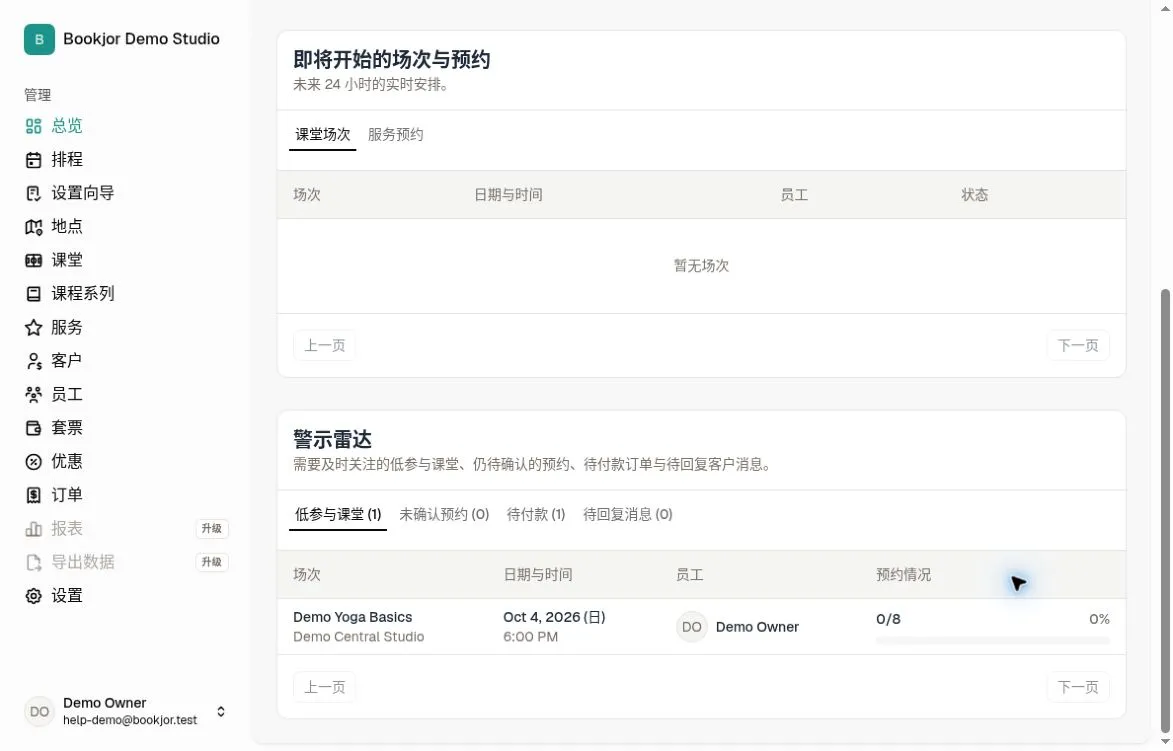Open 设置 via the gear icon
This screenshot has width=1173, height=751.
34,596
